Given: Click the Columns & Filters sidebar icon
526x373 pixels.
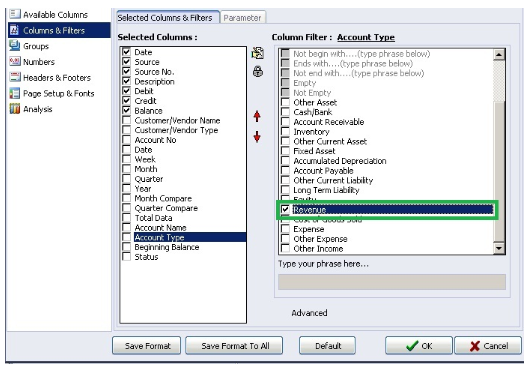Looking at the screenshot, I should [x=14, y=30].
